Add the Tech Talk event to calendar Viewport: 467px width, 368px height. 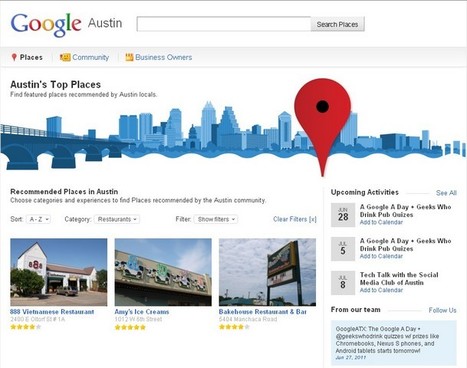(x=381, y=290)
